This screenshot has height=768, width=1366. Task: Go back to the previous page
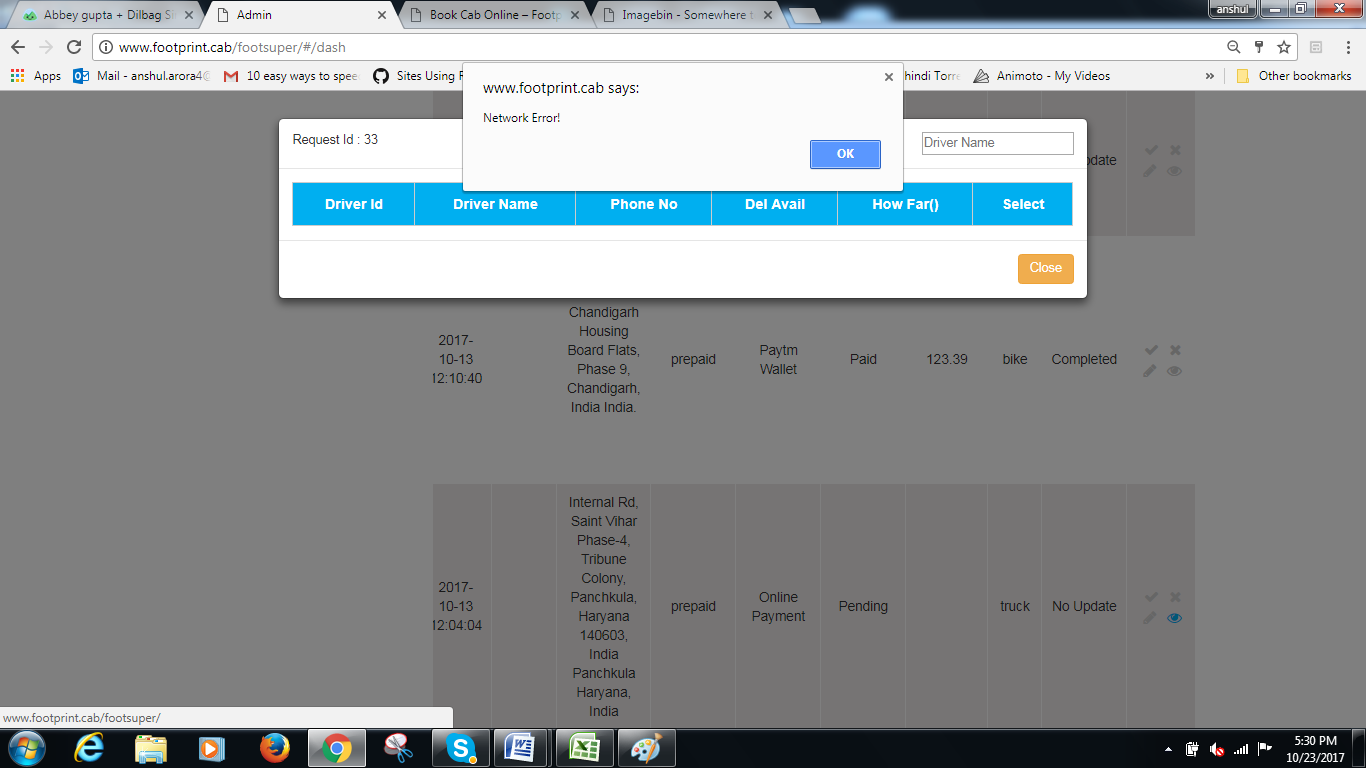18,47
